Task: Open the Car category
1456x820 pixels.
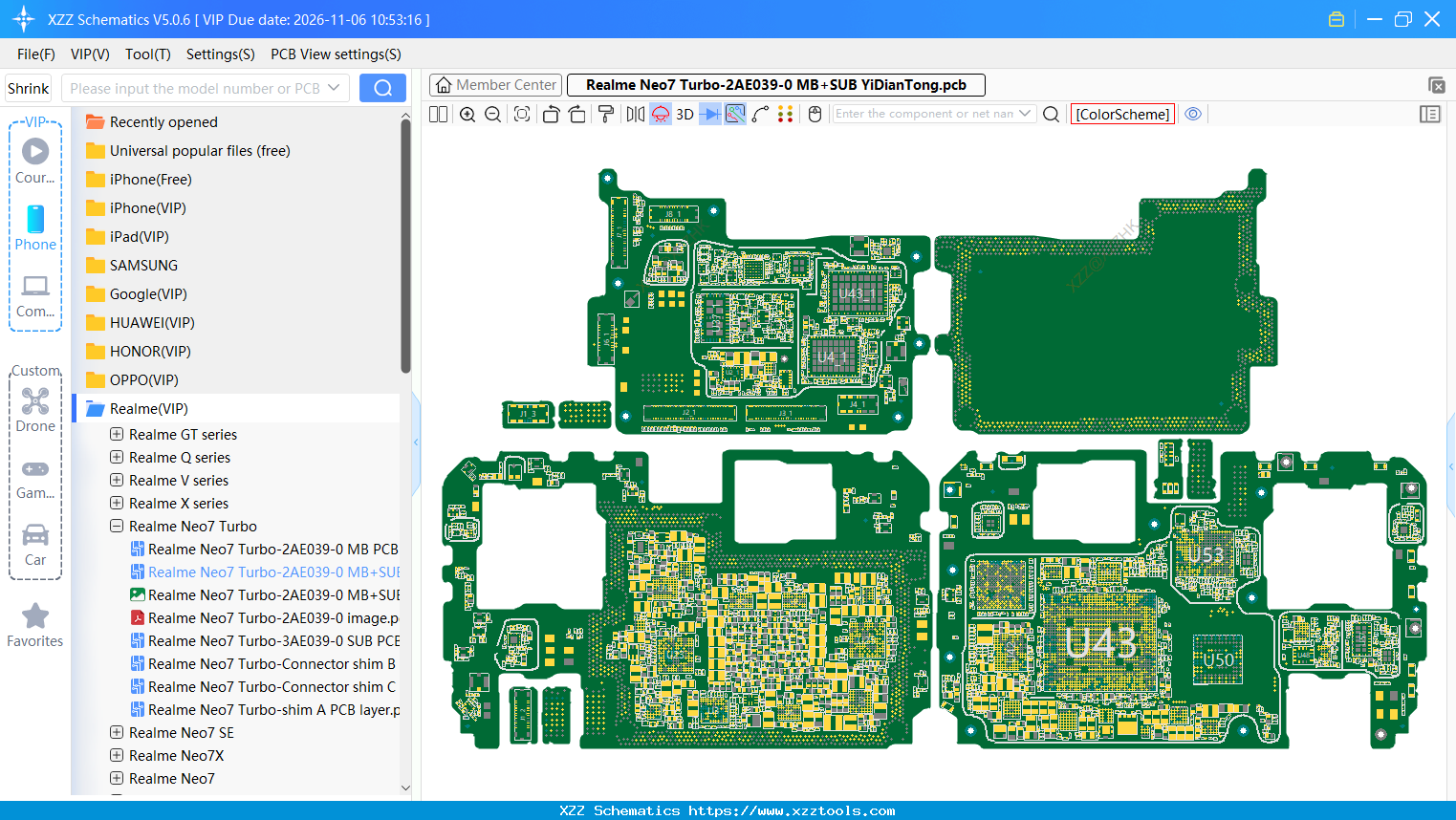Action: (35, 545)
